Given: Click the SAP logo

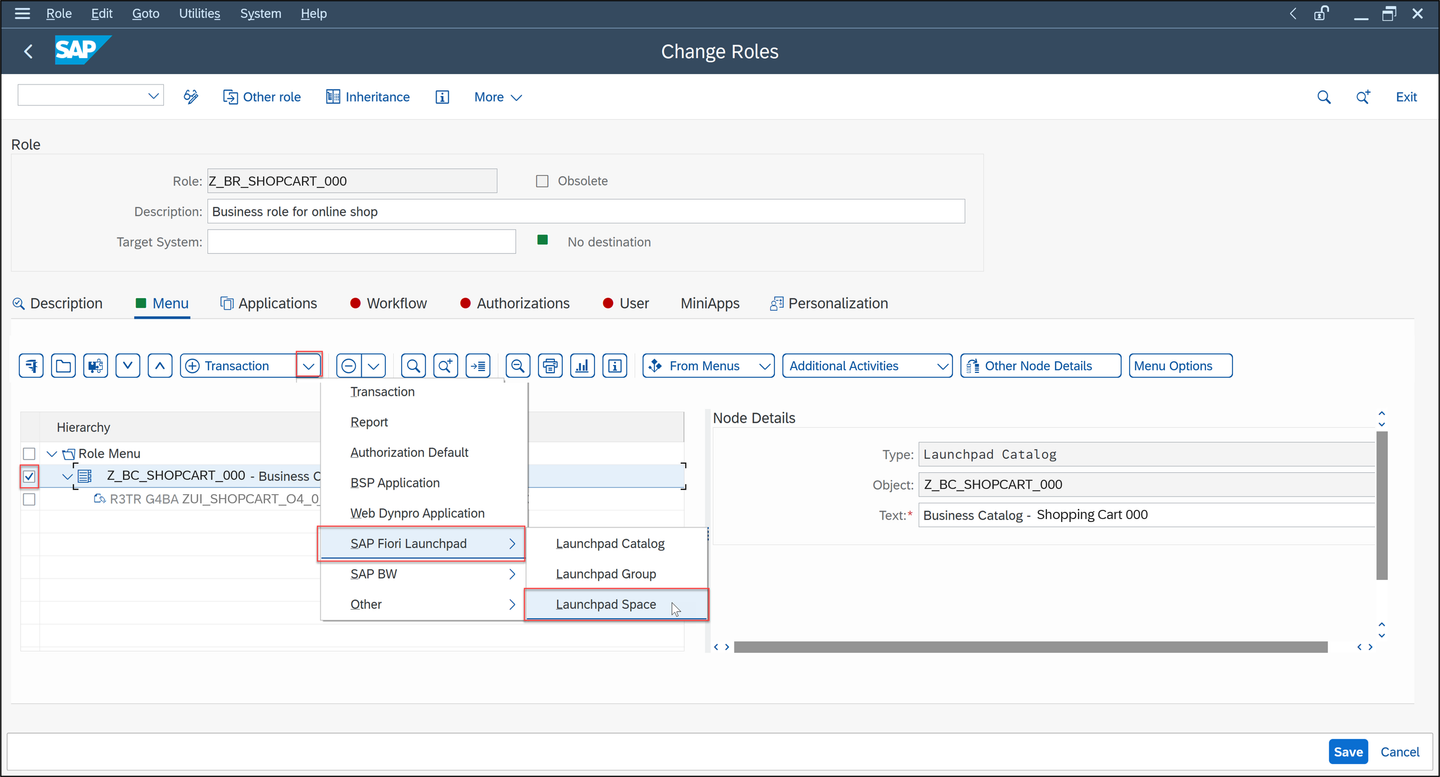Looking at the screenshot, I should tap(82, 50).
